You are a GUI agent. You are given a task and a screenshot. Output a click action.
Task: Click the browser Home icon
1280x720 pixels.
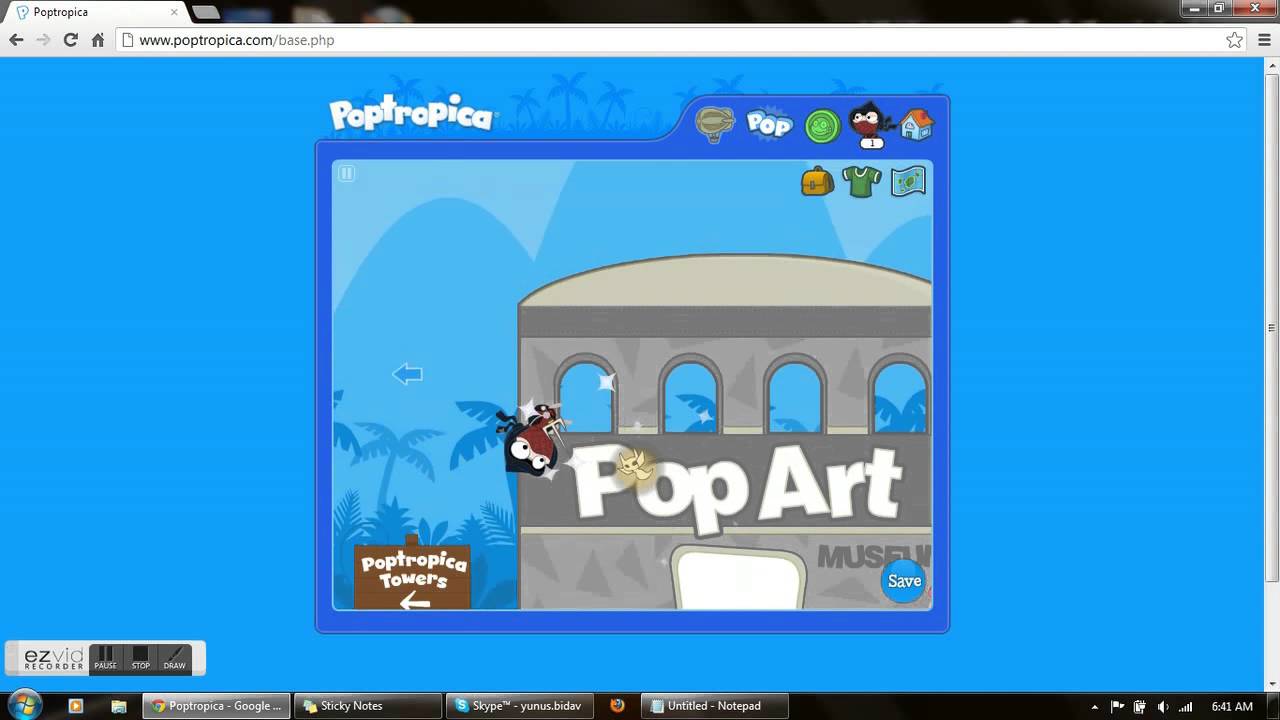pos(98,40)
